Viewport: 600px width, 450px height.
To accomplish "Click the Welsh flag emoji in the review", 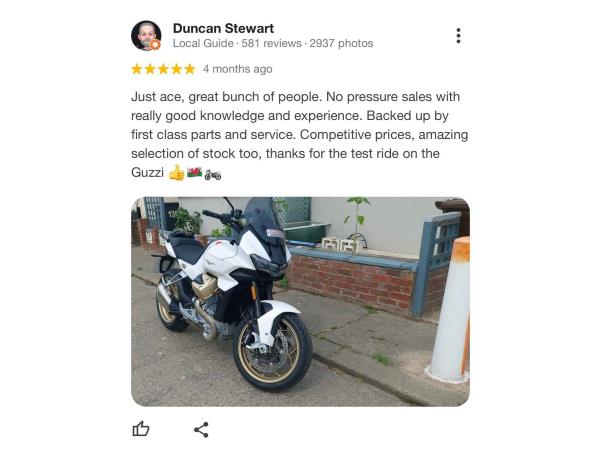I will click(194, 172).
